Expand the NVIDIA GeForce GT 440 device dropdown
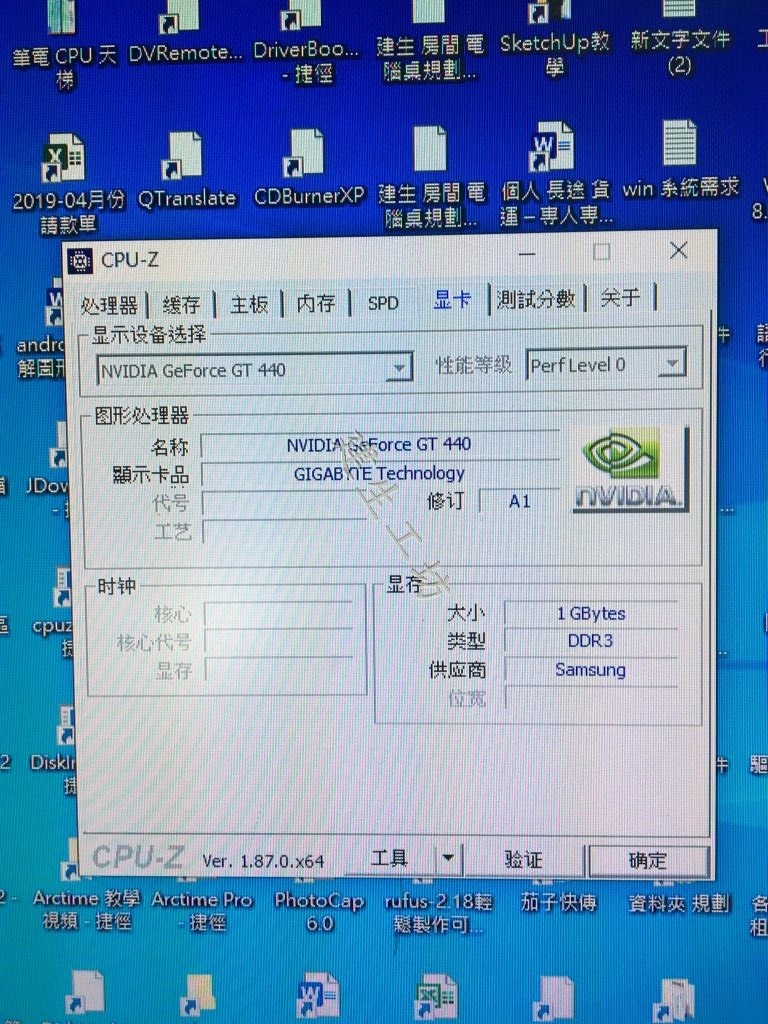 (398, 369)
